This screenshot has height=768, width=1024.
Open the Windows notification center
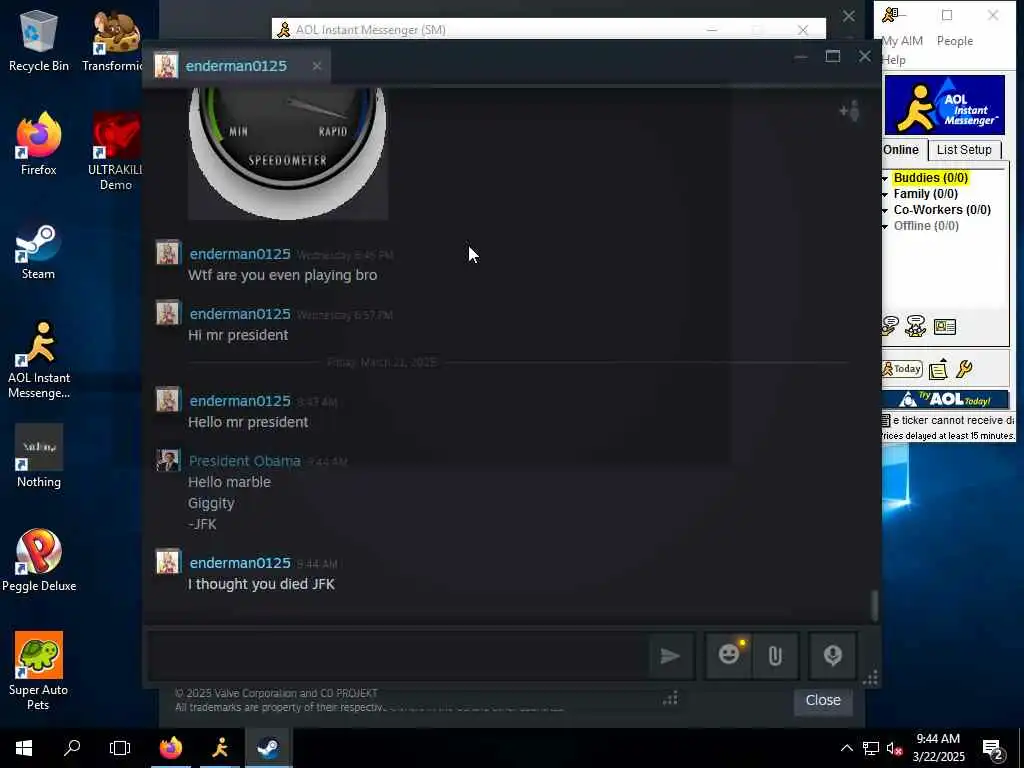point(993,748)
